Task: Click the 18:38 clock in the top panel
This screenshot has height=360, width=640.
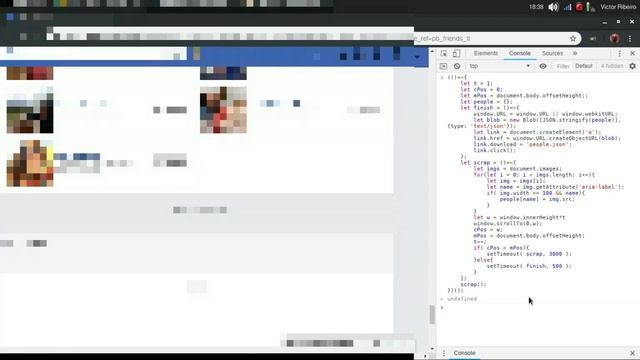Action: (x=536, y=7)
